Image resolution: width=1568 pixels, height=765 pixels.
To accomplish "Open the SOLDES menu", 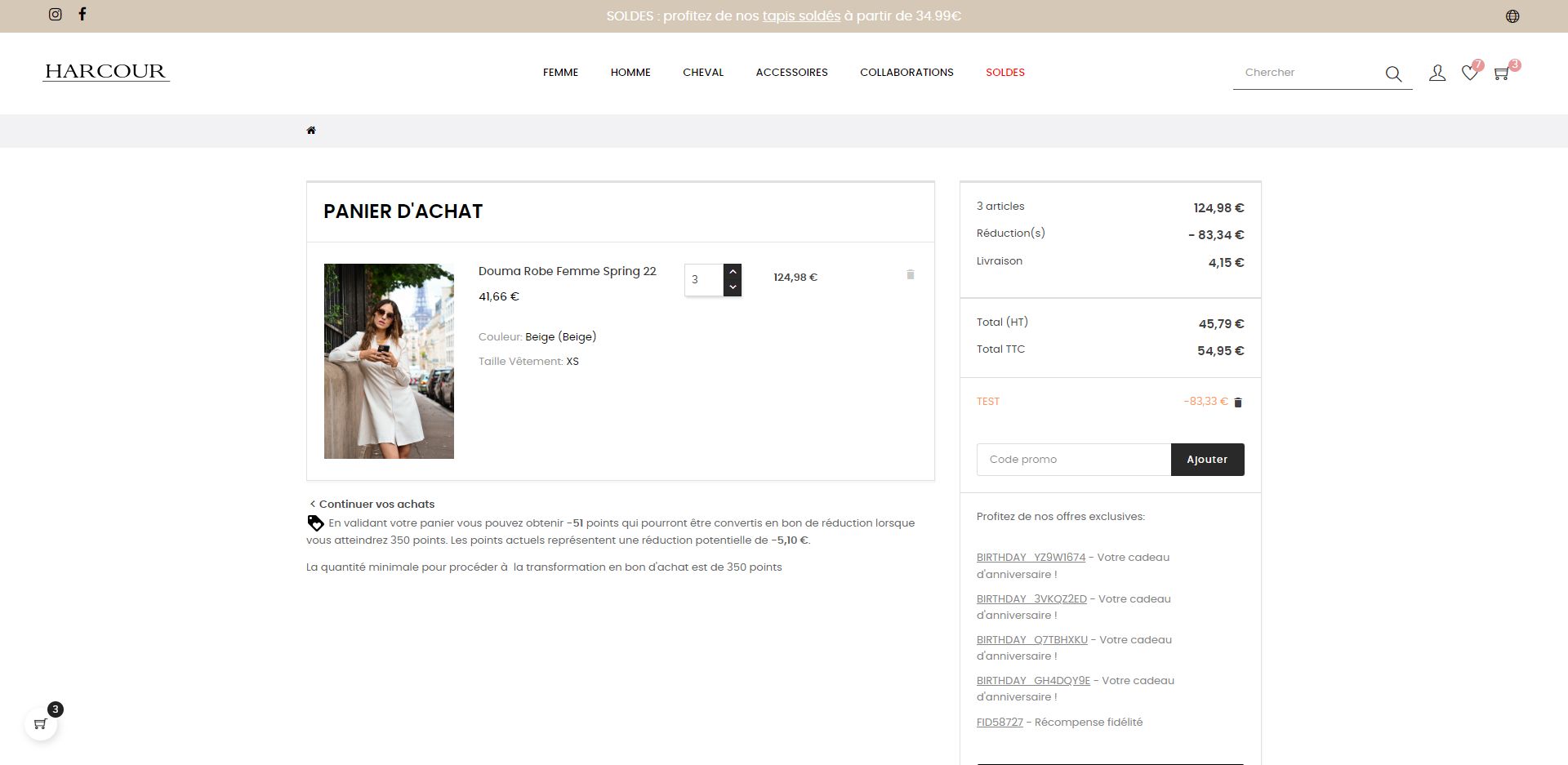I will pos(1005,73).
